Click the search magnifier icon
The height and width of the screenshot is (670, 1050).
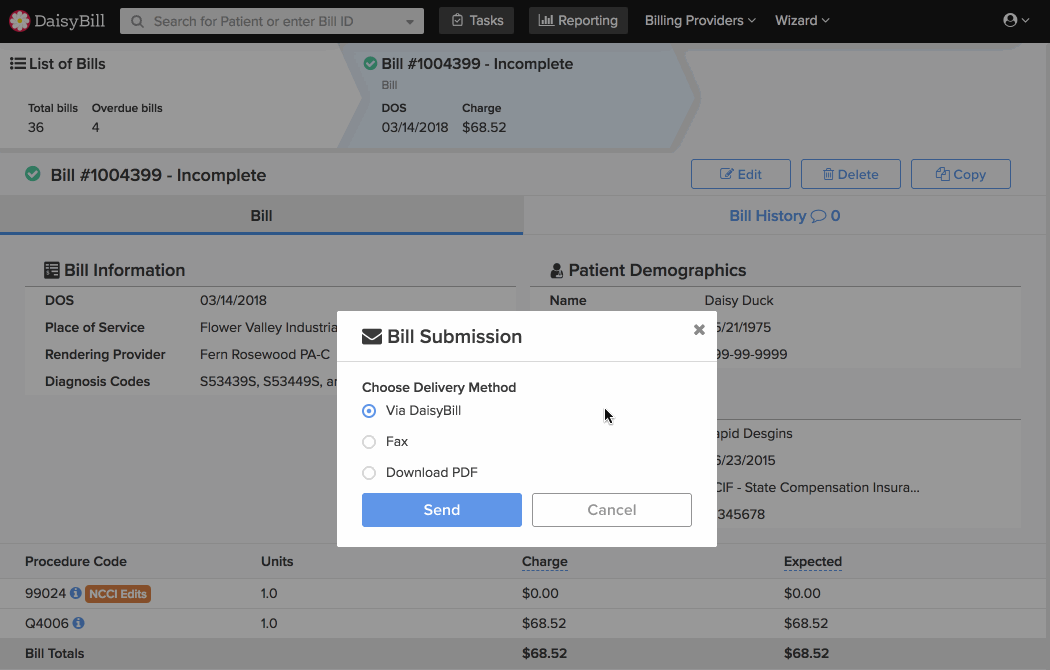pyautogui.click(x=137, y=21)
